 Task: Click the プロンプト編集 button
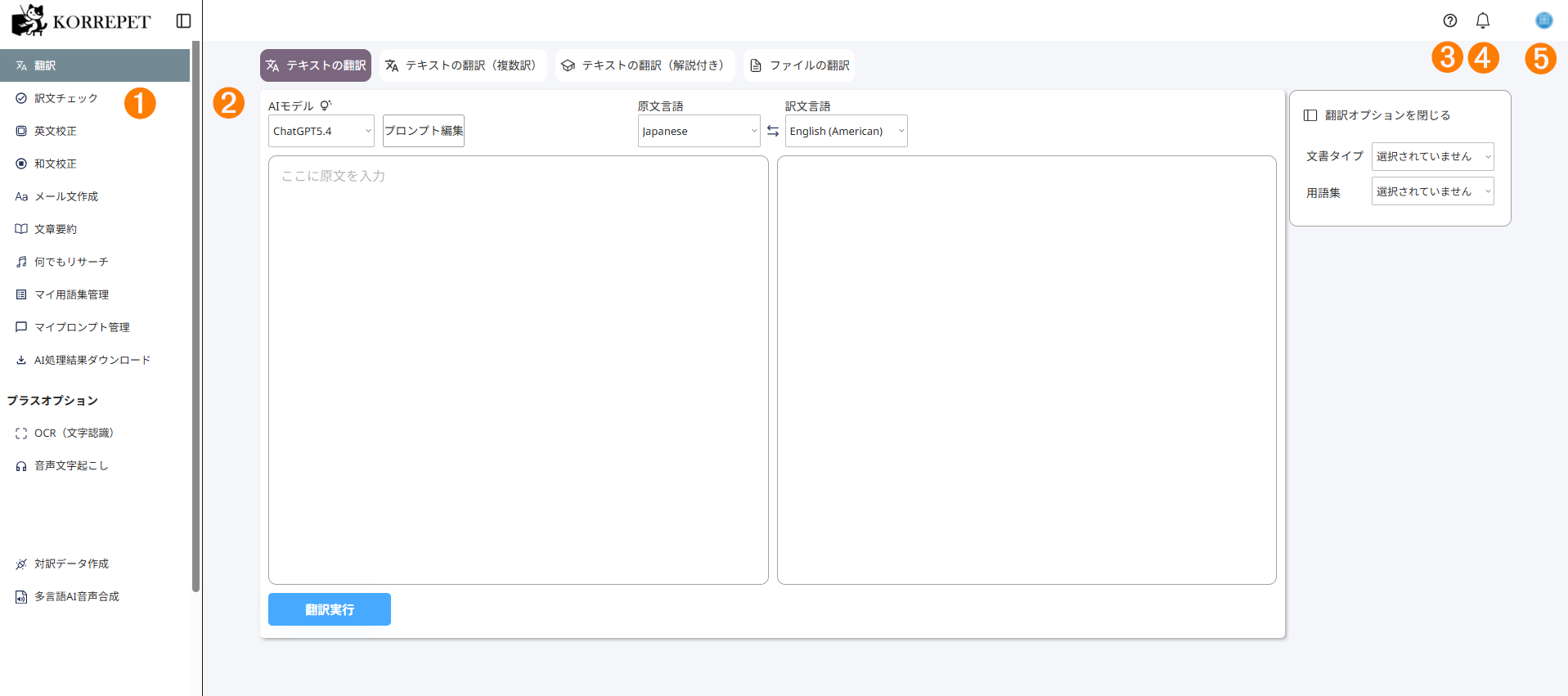(424, 131)
